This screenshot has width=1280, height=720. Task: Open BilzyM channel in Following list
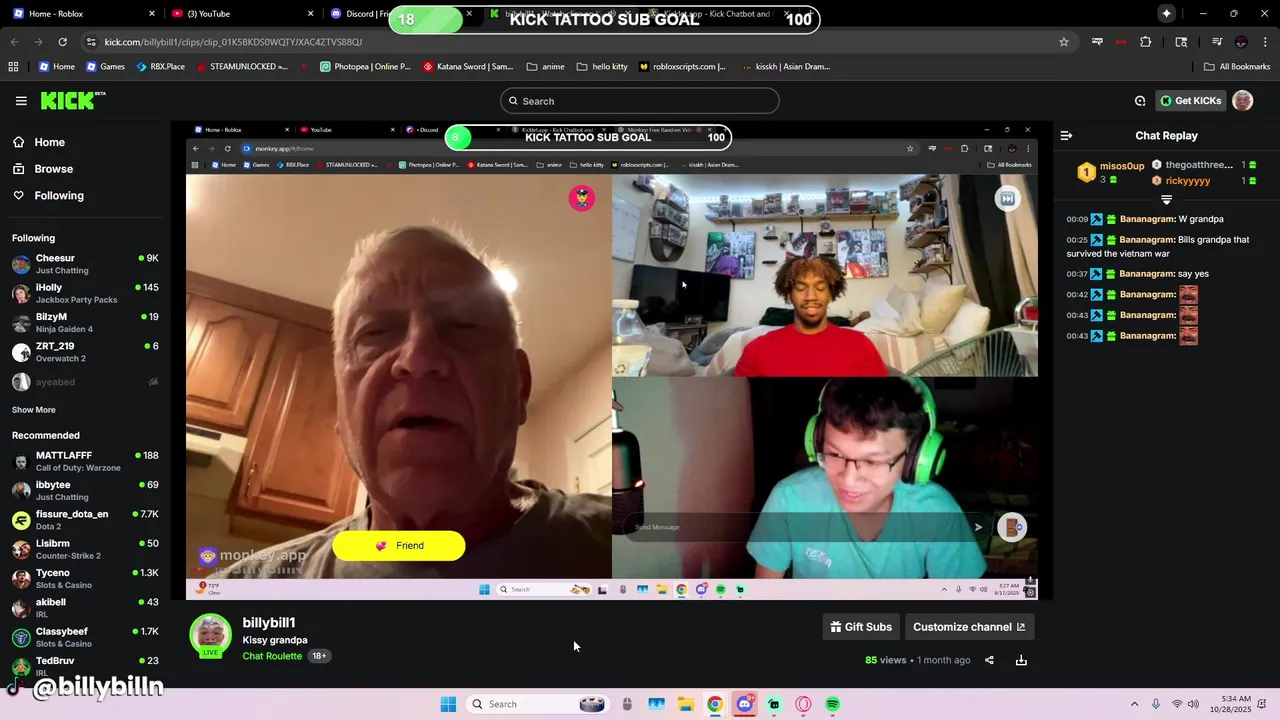[x=85, y=322]
